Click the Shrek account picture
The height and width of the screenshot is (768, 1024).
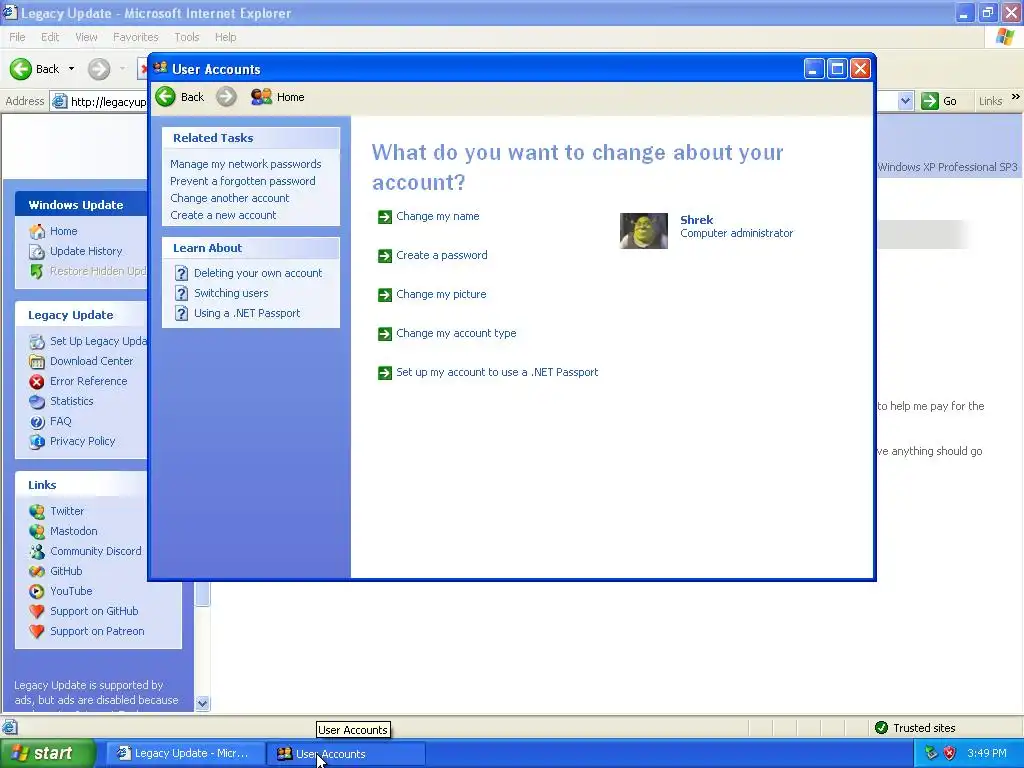pos(643,231)
